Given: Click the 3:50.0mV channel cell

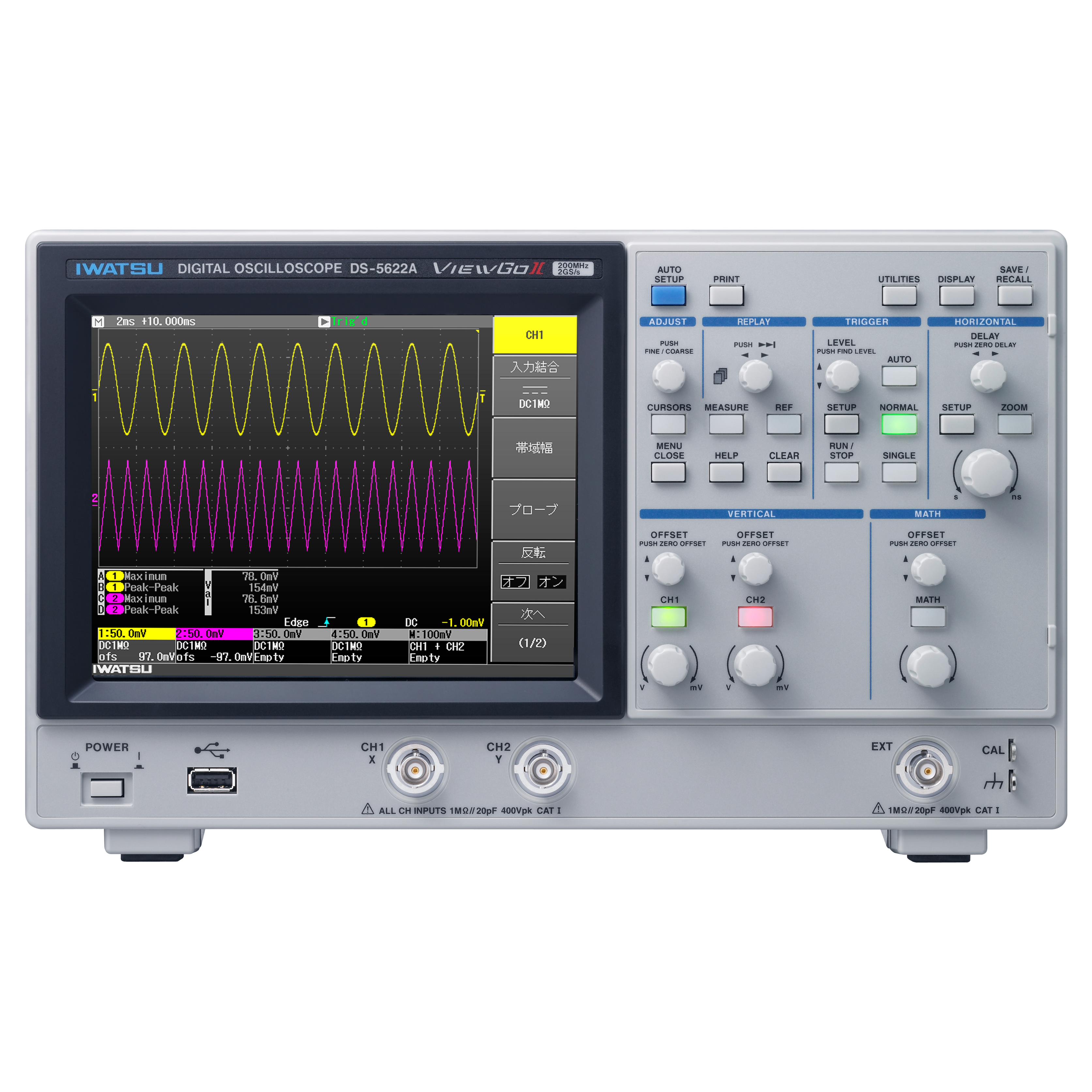Looking at the screenshot, I should 292,634.
